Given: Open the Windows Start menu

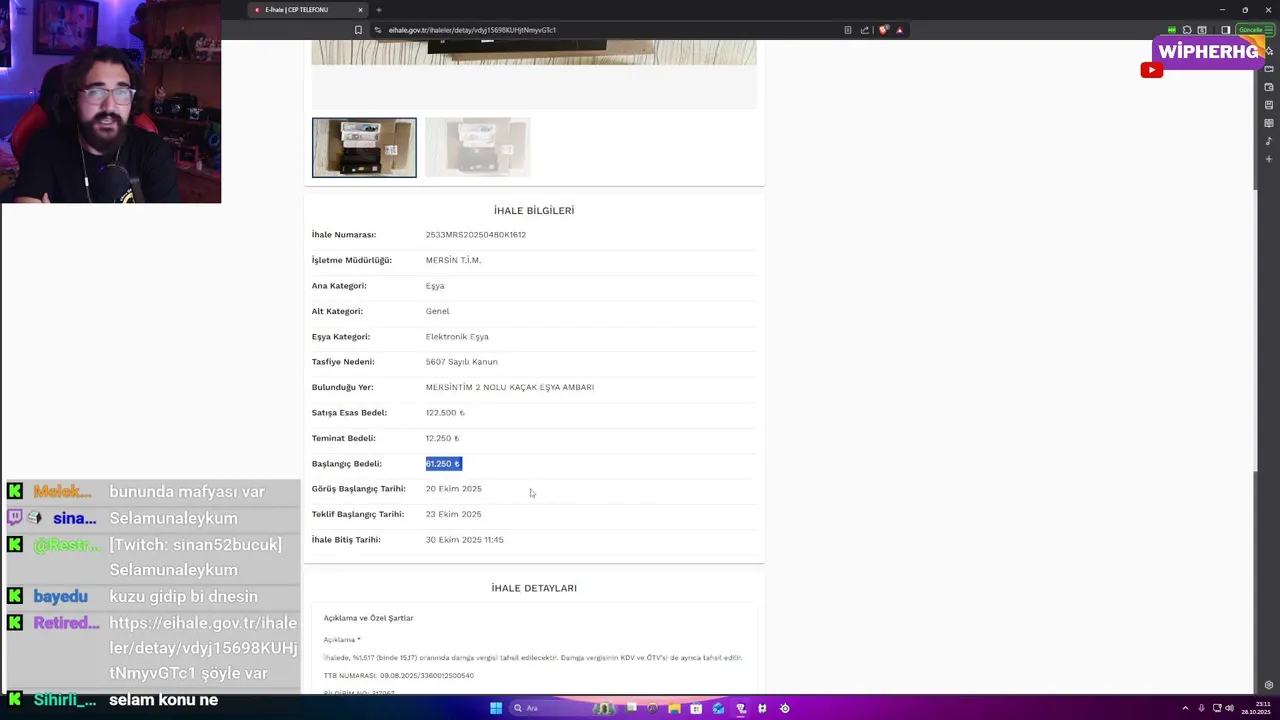Looking at the screenshot, I should (496, 708).
